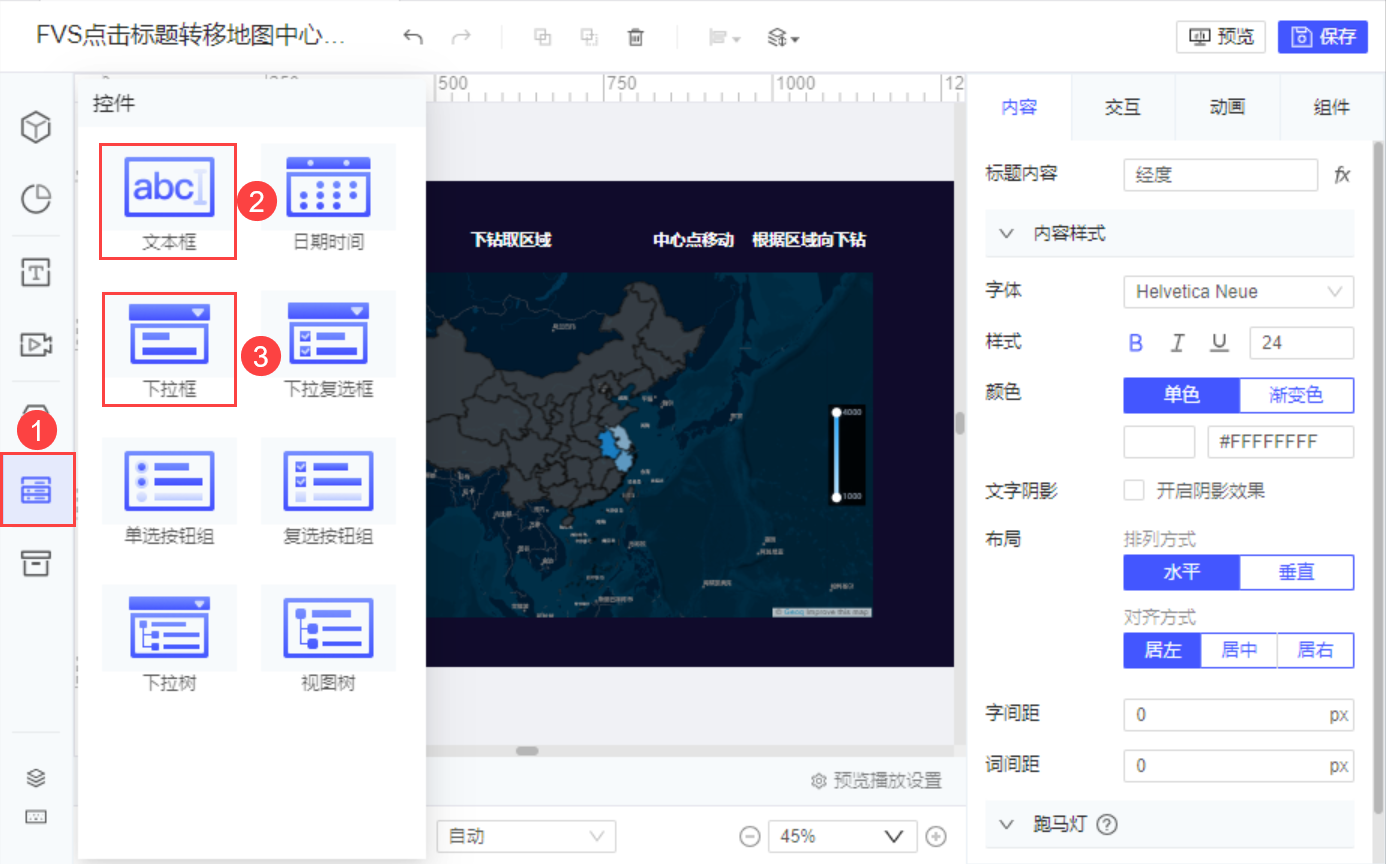Click the 预览 preview button
Screen dimensions: 1386x864
click(x=1221, y=37)
